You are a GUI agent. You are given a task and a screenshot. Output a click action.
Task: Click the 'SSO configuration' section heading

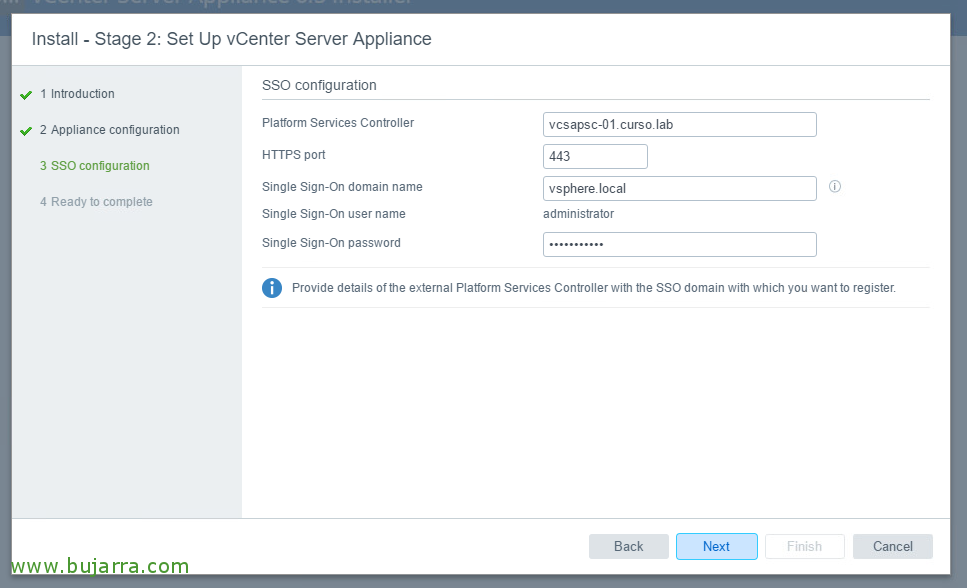(319, 85)
